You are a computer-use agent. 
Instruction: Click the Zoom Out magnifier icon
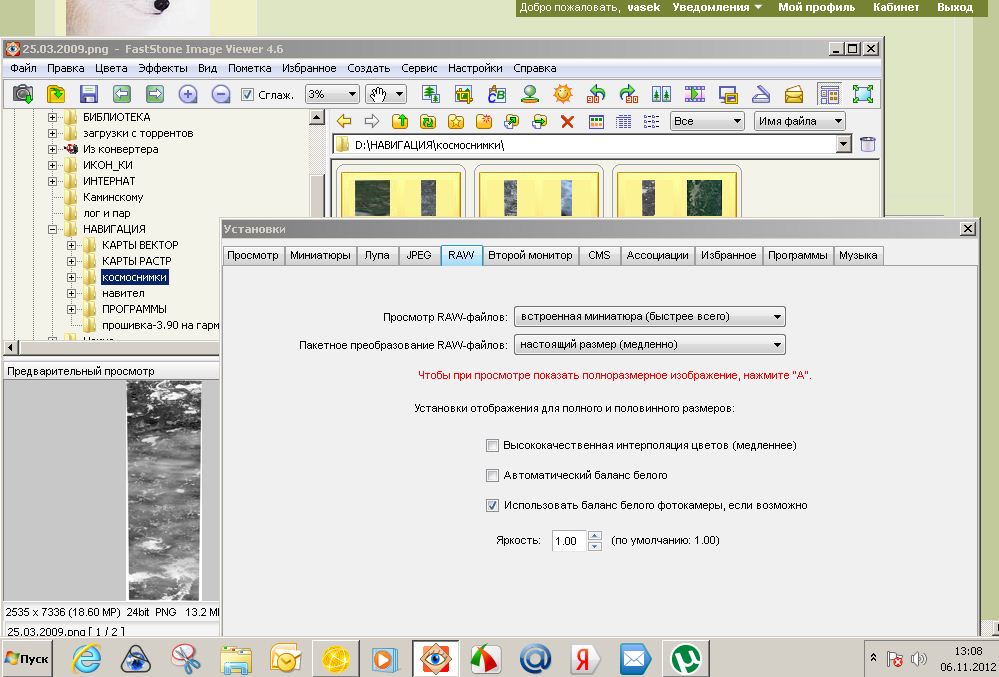(221, 94)
